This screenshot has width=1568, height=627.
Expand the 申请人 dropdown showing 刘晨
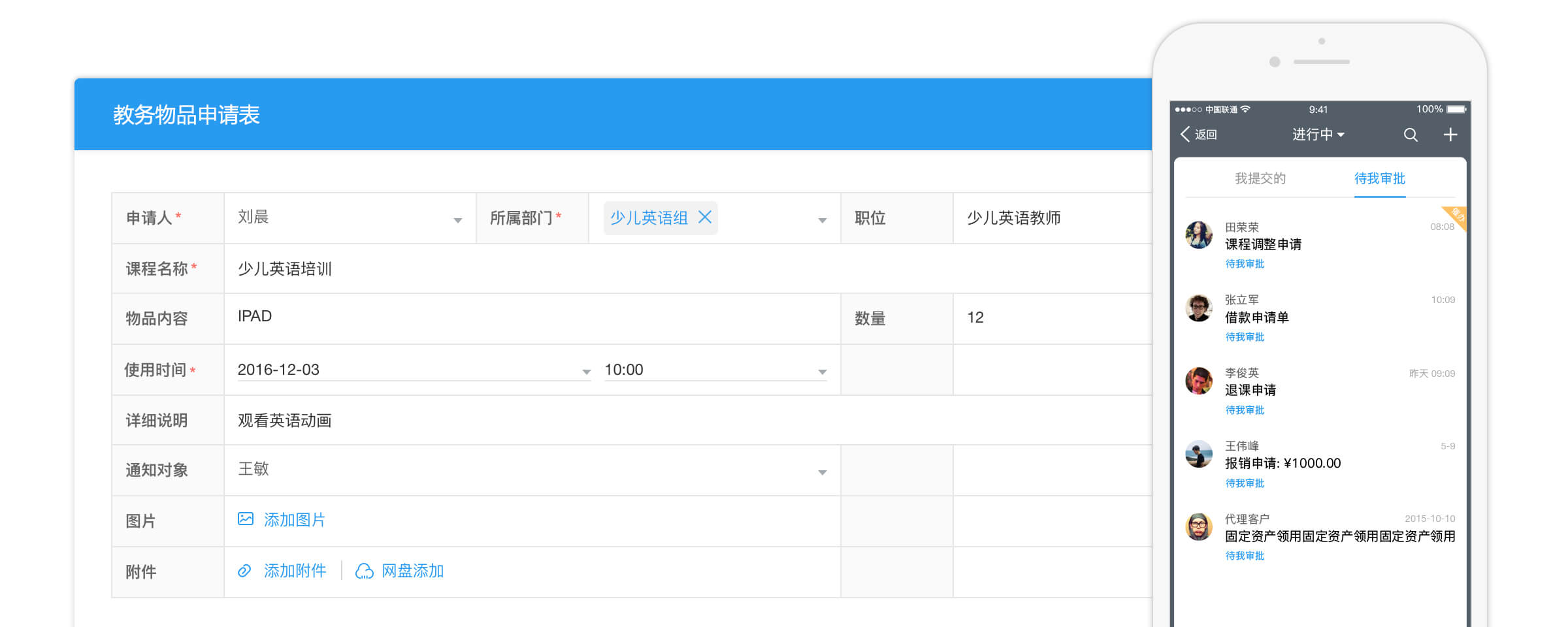point(457,220)
